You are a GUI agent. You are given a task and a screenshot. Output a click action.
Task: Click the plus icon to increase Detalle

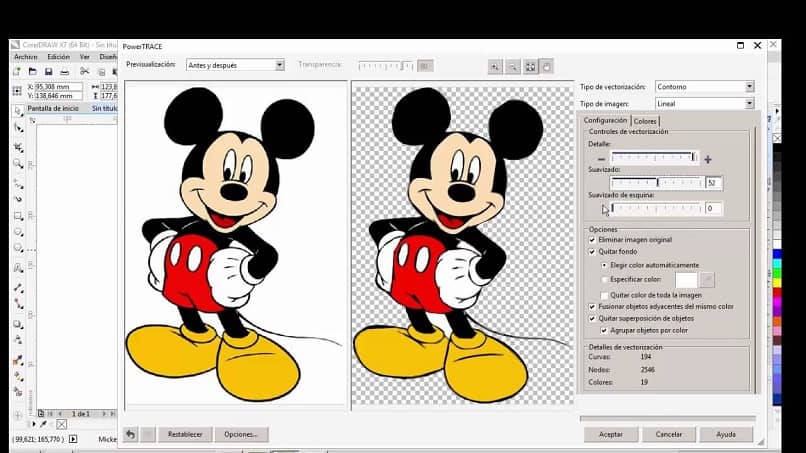[708, 159]
